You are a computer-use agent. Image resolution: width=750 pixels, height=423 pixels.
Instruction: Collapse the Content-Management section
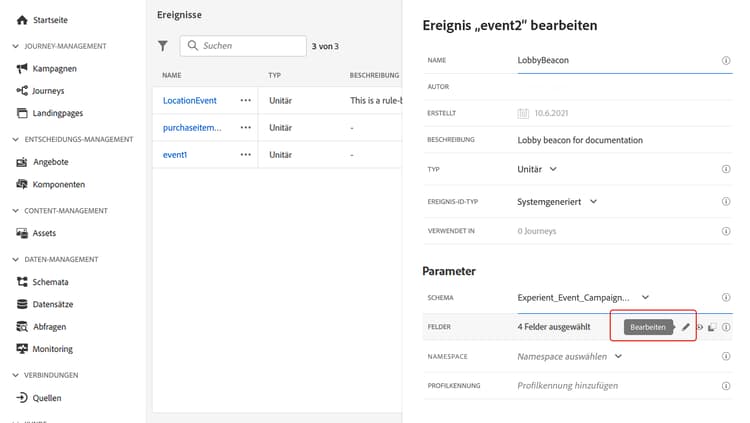coord(15,211)
